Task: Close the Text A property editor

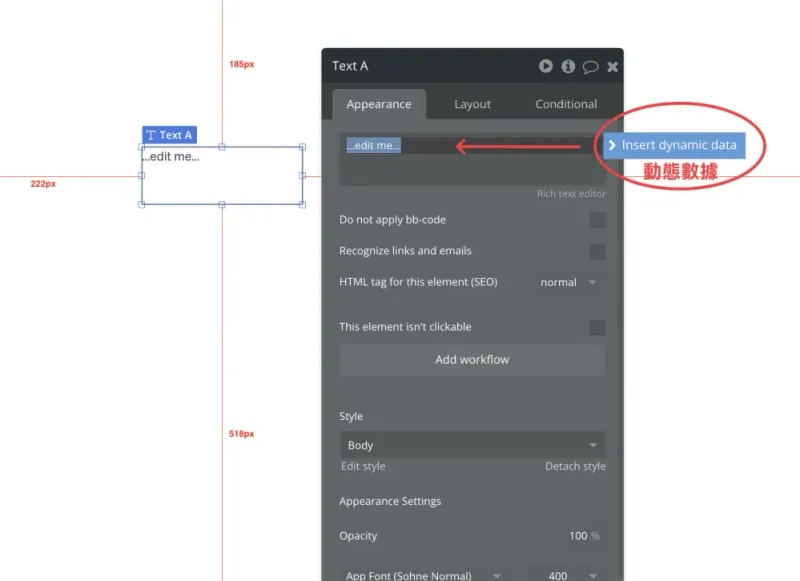Action: [612, 67]
